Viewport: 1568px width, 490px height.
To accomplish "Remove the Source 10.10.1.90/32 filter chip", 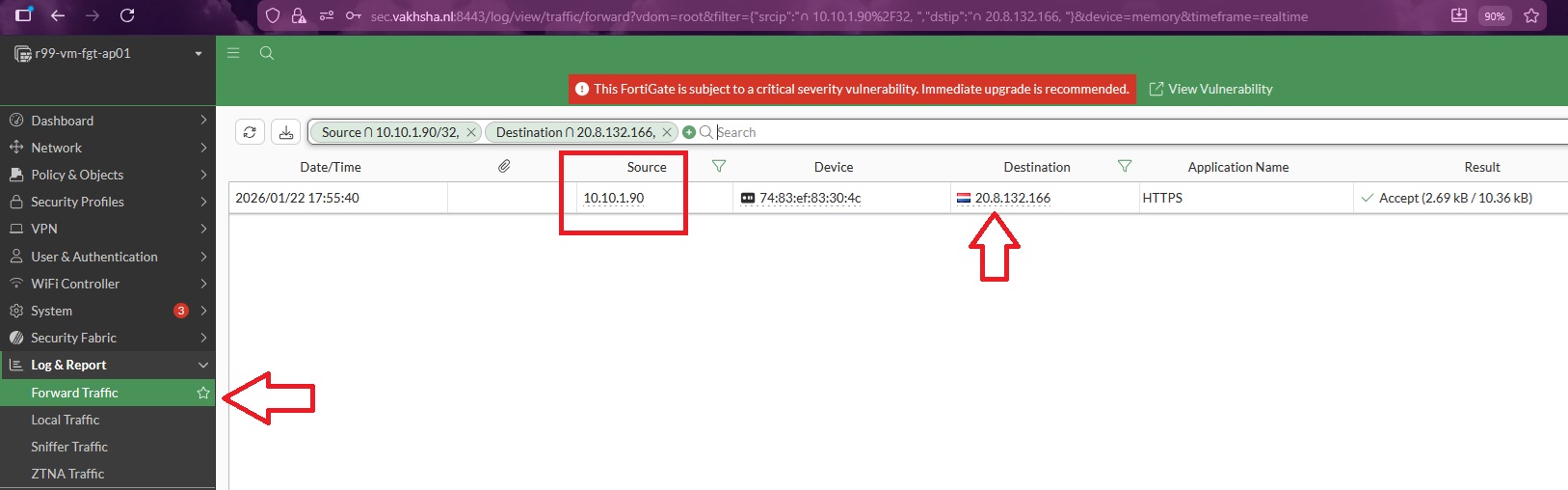I will coord(471,132).
